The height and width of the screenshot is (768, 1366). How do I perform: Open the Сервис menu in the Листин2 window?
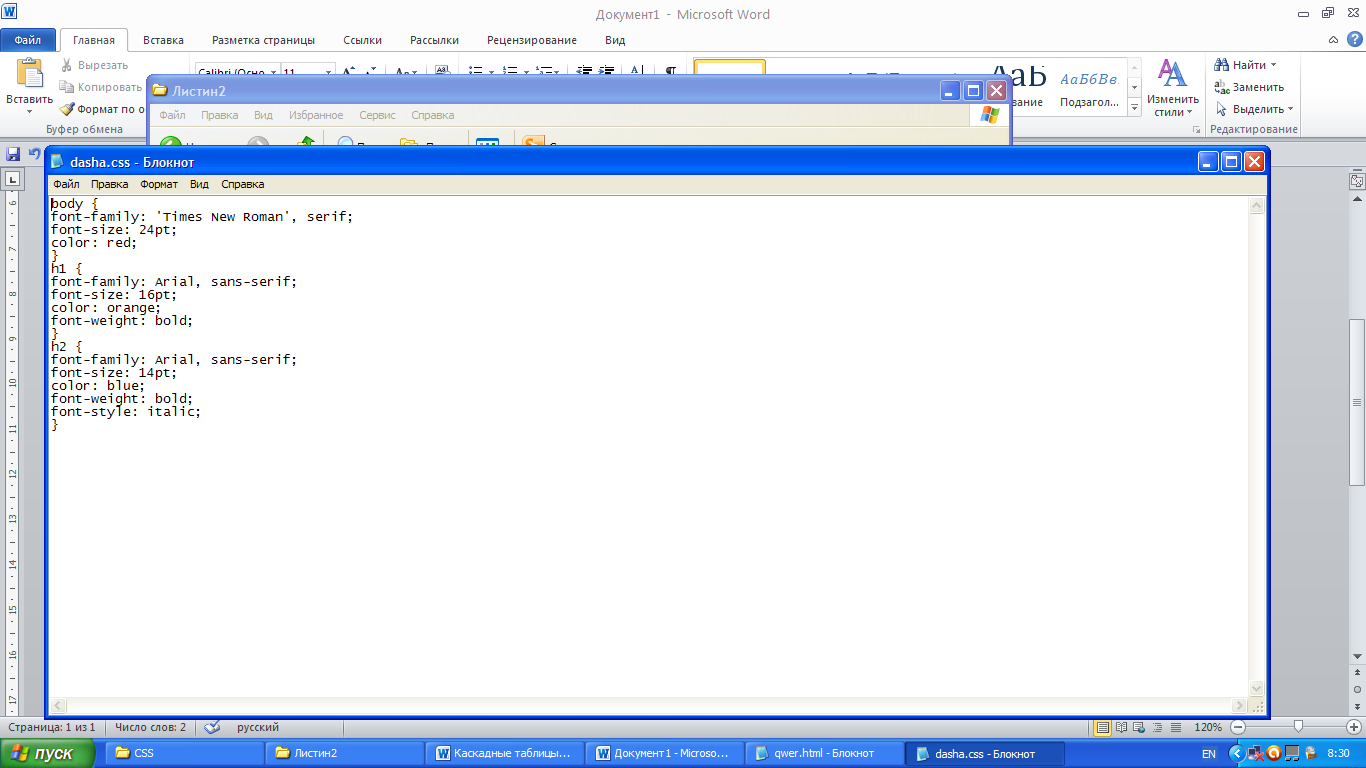(x=377, y=115)
